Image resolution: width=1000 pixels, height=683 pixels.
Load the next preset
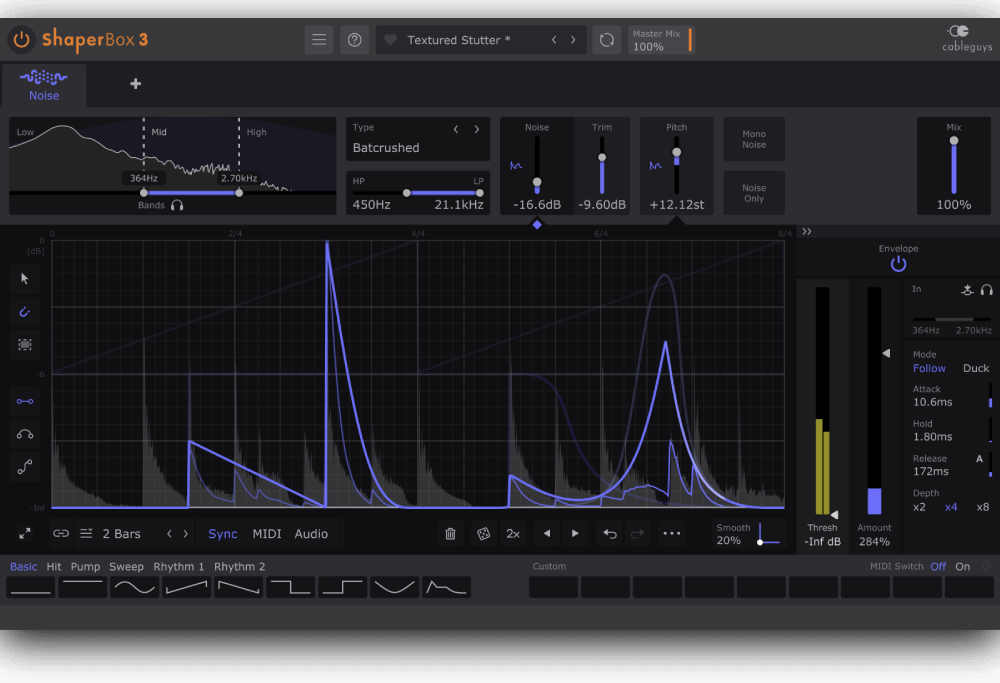point(573,40)
